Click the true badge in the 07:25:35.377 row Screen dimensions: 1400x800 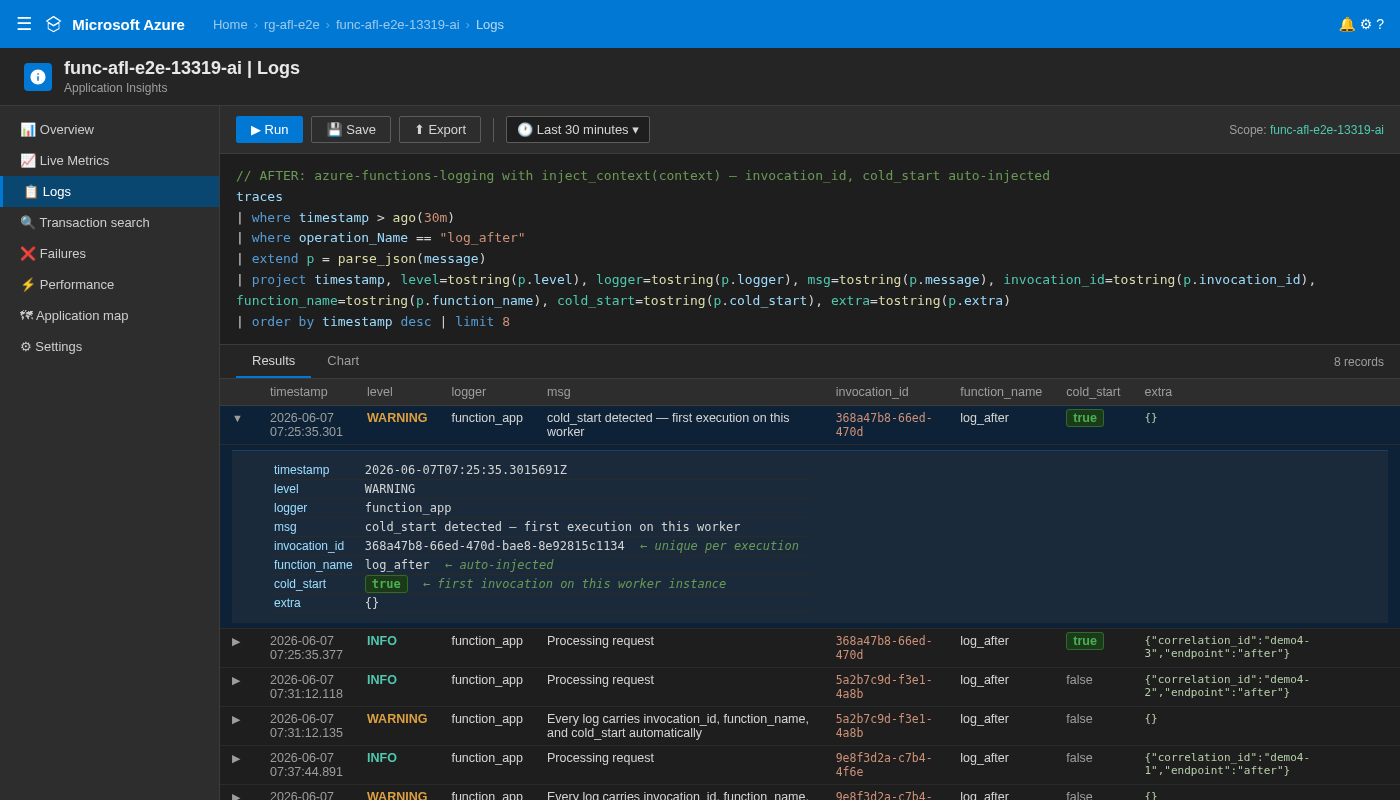1085,641
